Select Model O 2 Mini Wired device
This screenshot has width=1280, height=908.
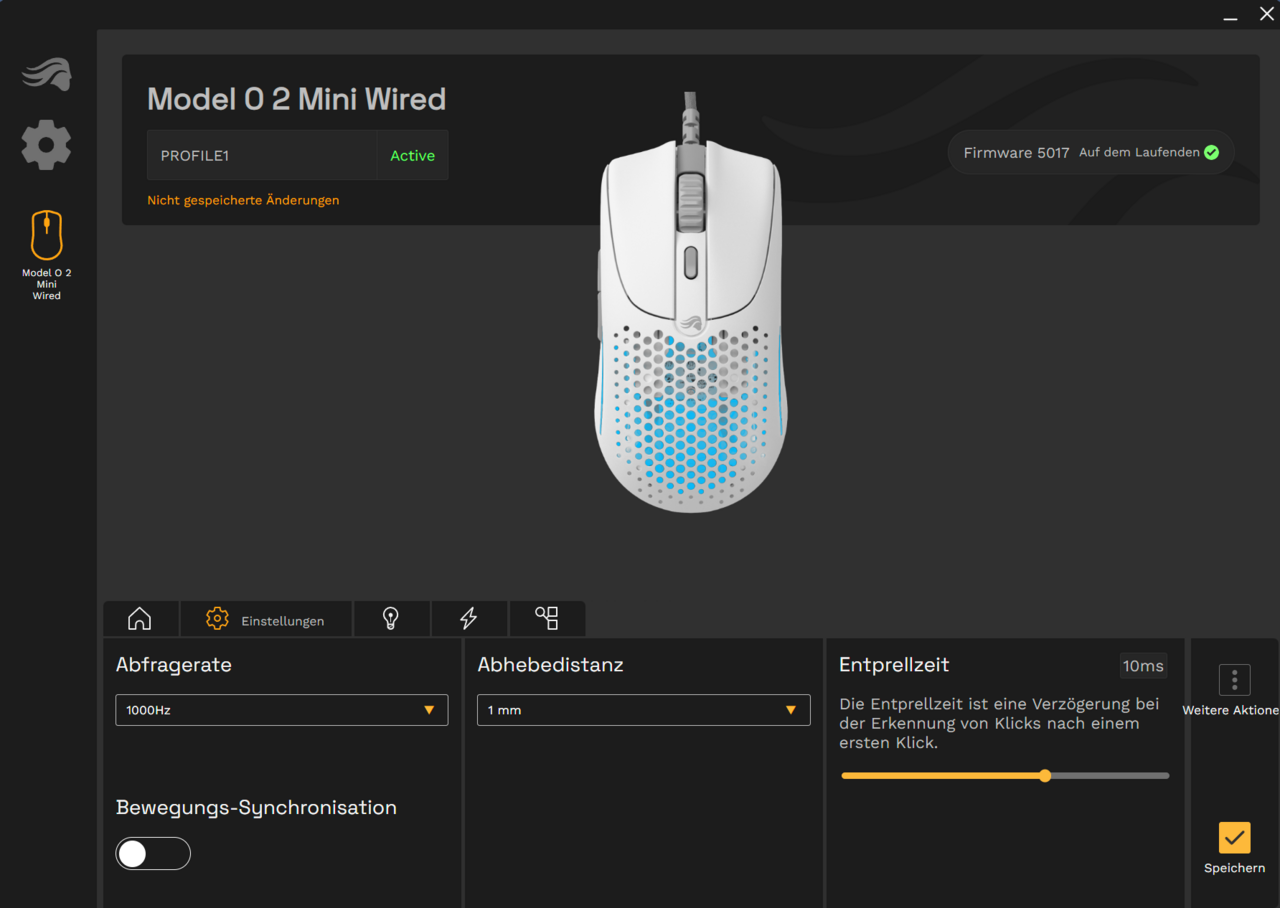[47, 255]
